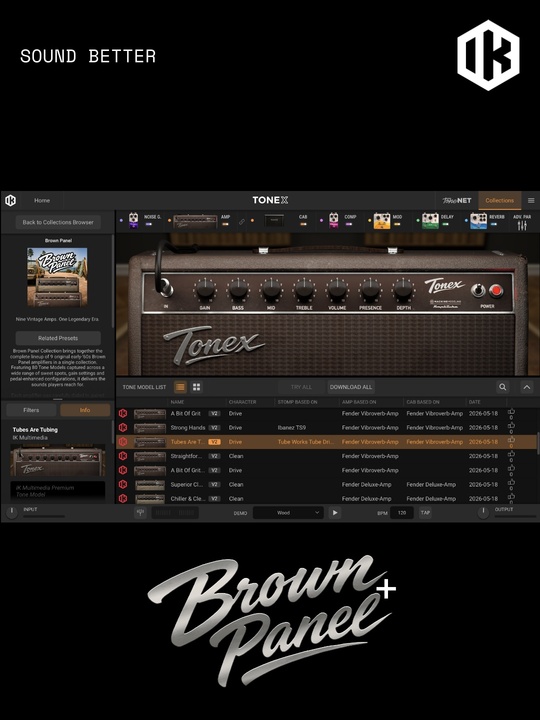The height and width of the screenshot is (720, 540).
Task: Select the blue REVERB pedal icon
Action: click(x=478, y=221)
